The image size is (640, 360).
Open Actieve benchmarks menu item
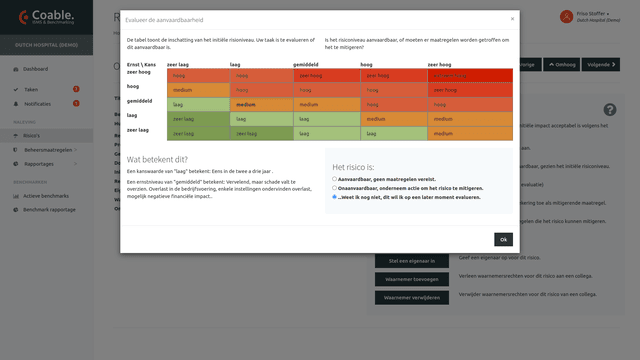pyautogui.click(x=47, y=196)
